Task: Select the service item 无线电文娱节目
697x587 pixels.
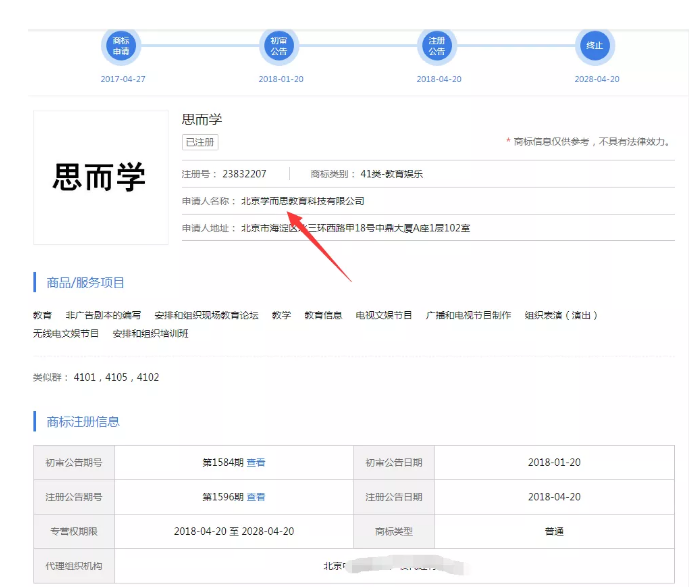Action: (x=66, y=333)
